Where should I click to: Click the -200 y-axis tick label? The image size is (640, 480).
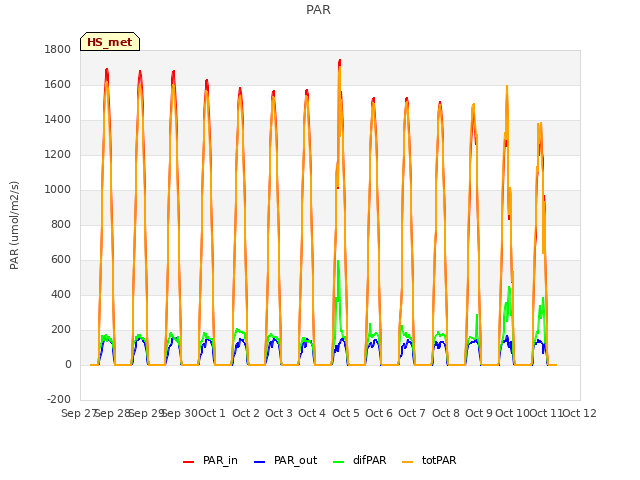[x=59, y=399]
